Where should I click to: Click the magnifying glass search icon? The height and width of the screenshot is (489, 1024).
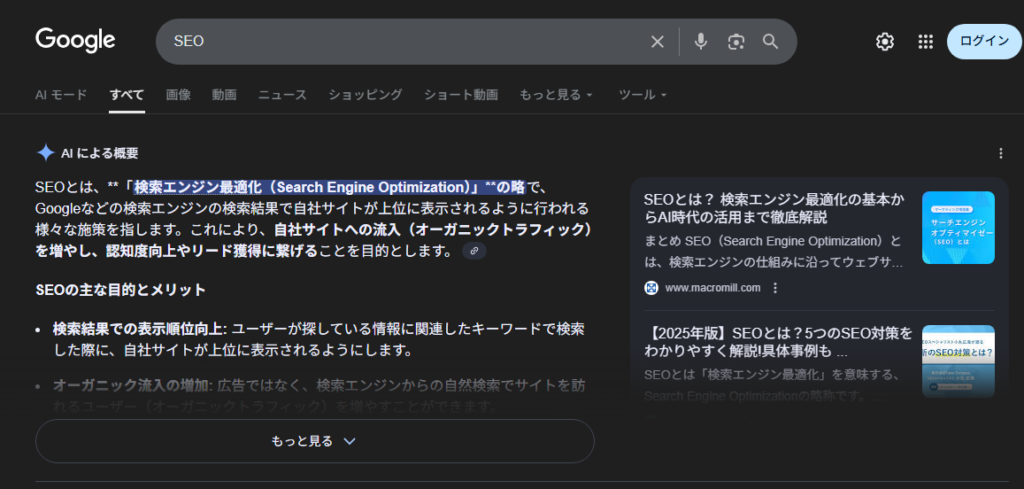click(771, 42)
